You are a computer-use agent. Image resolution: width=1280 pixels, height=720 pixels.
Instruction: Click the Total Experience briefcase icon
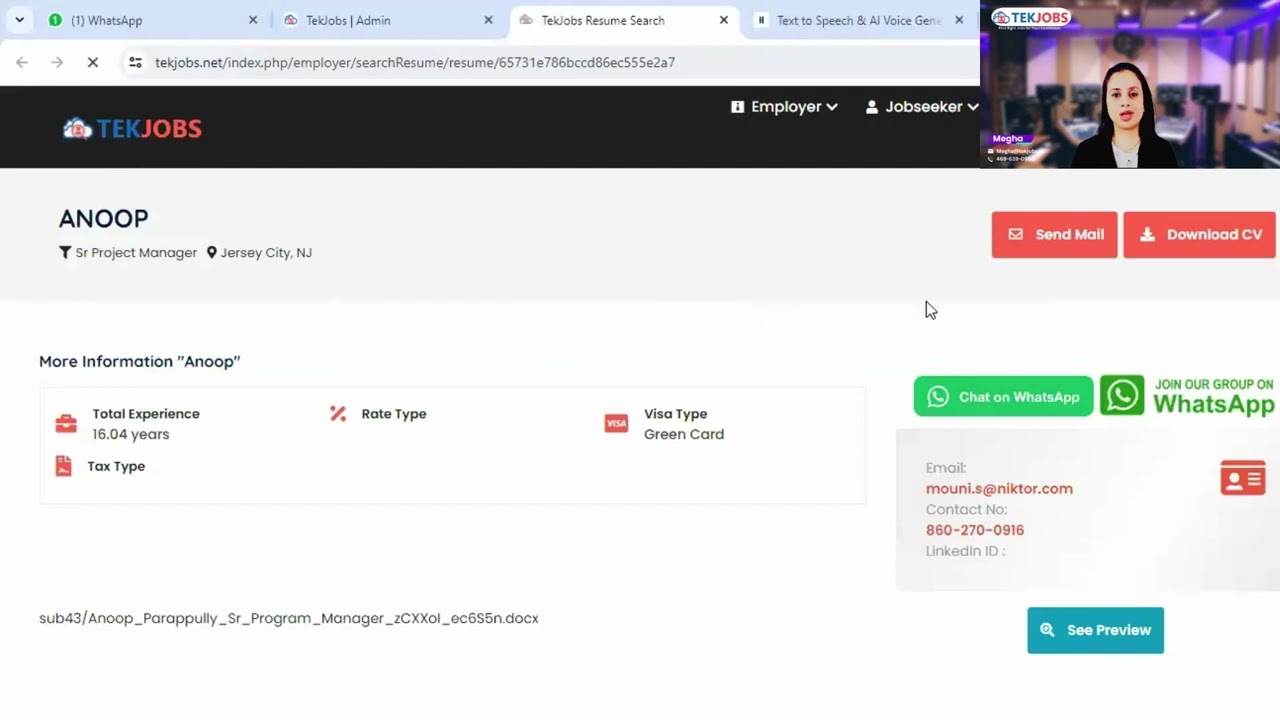coord(66,424)
